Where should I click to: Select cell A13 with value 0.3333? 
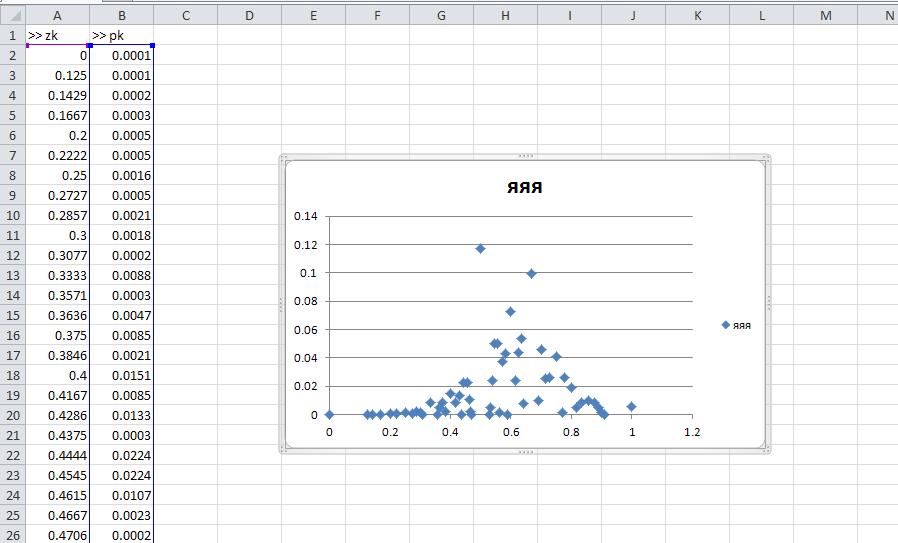57,276
